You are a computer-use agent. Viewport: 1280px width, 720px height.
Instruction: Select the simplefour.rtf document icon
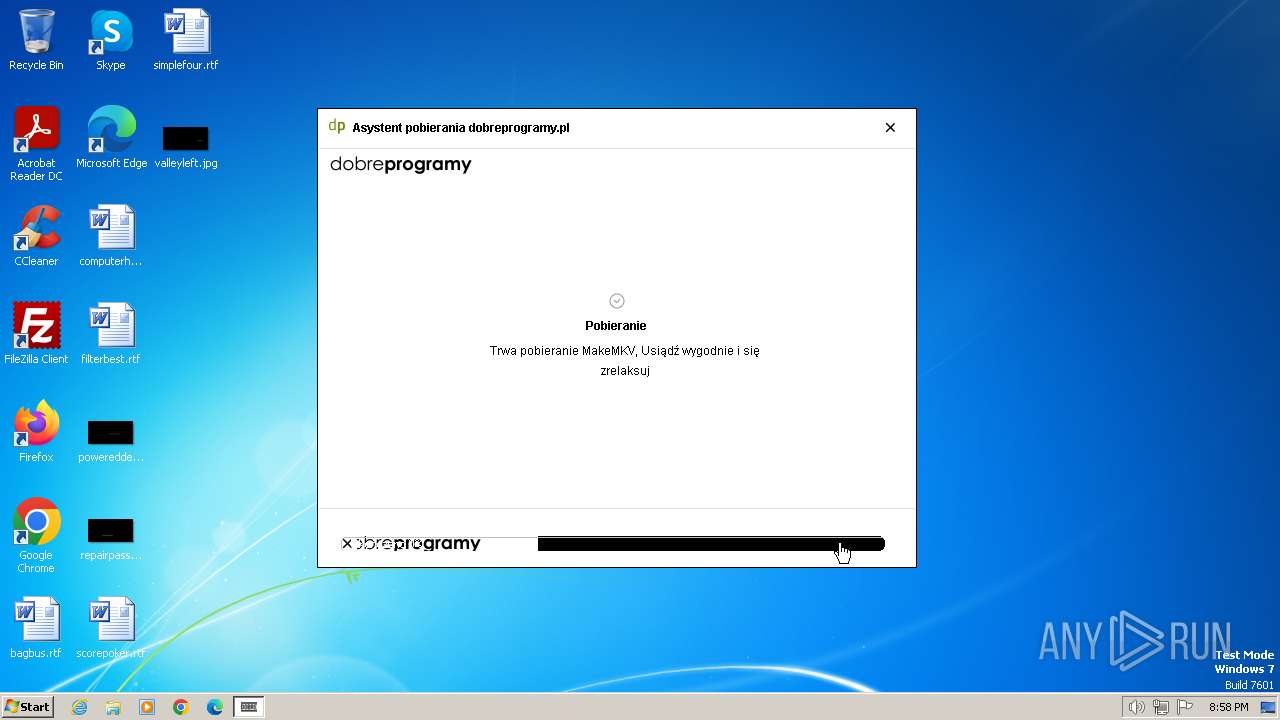click(186, 41)
